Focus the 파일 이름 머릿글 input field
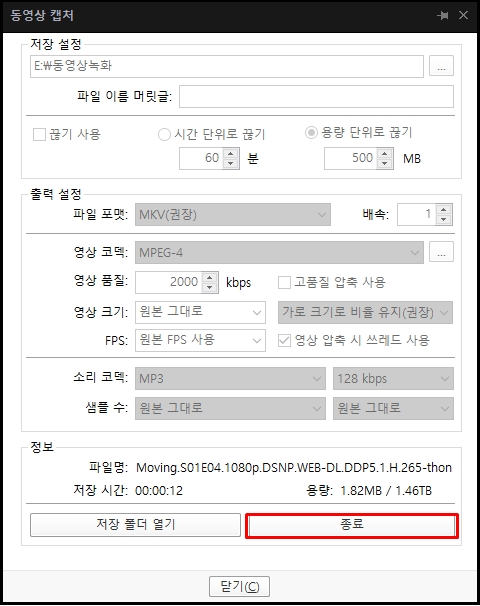 coord(316,96)
